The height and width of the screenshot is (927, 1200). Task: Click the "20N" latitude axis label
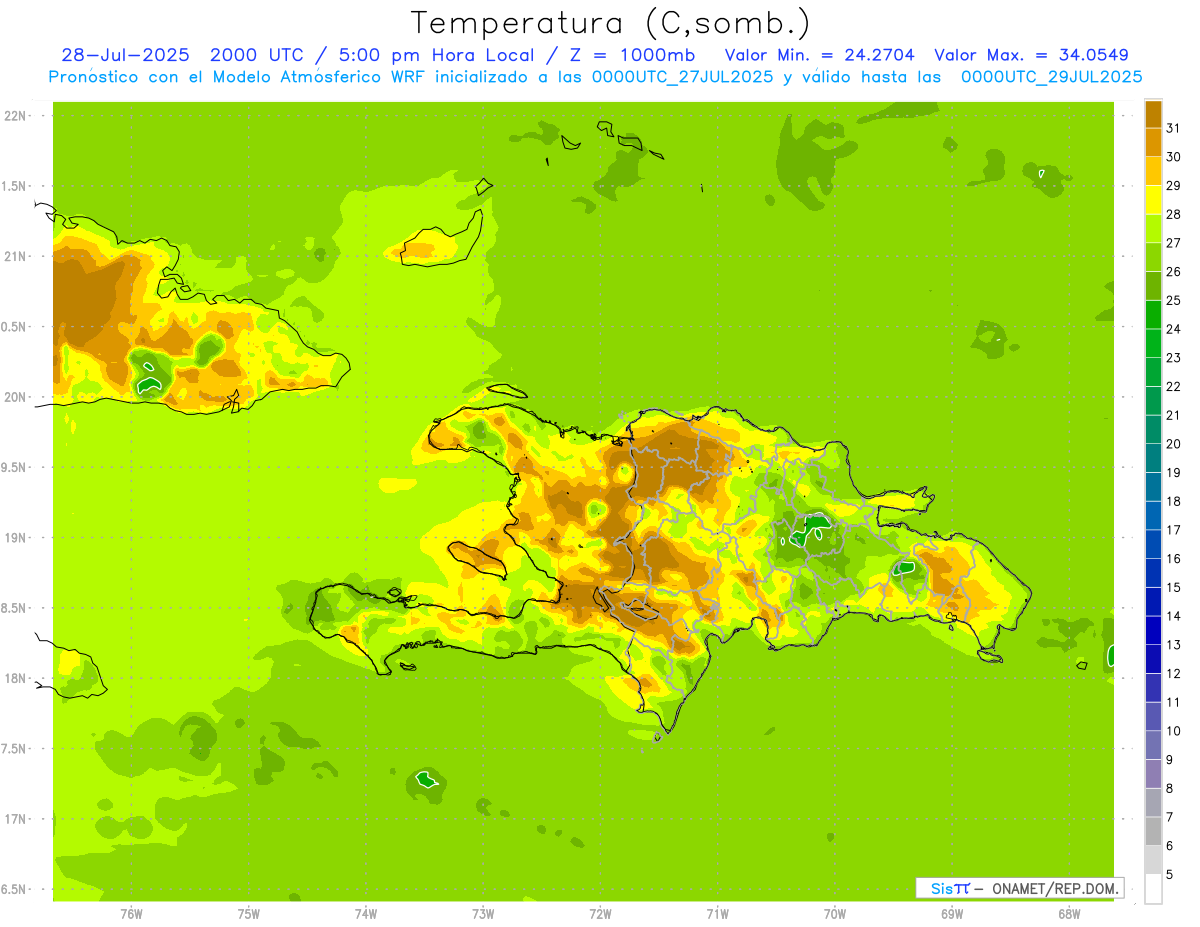[14, 397]
